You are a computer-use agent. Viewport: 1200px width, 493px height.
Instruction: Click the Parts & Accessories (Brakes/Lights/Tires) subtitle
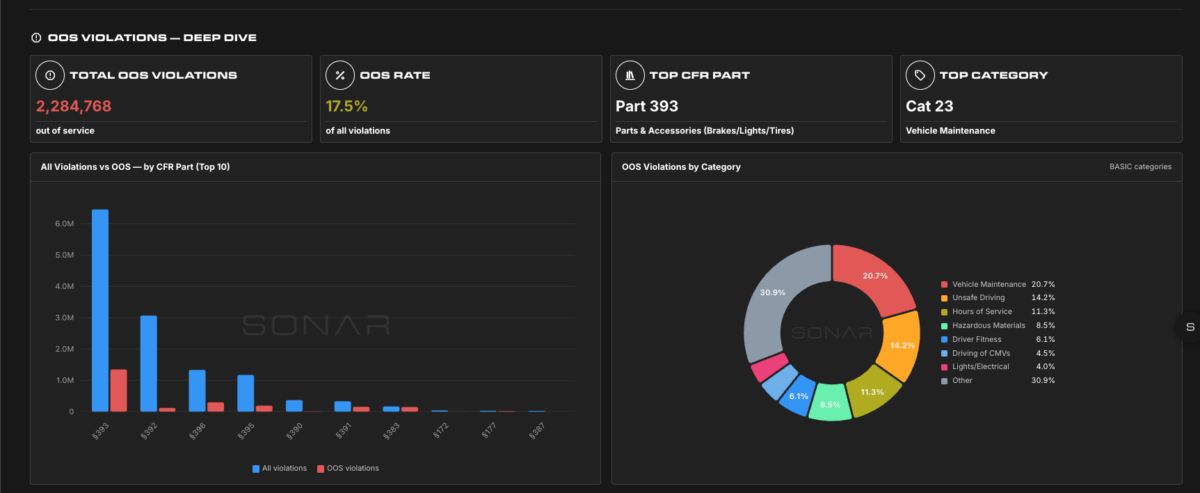pos(705,131)
